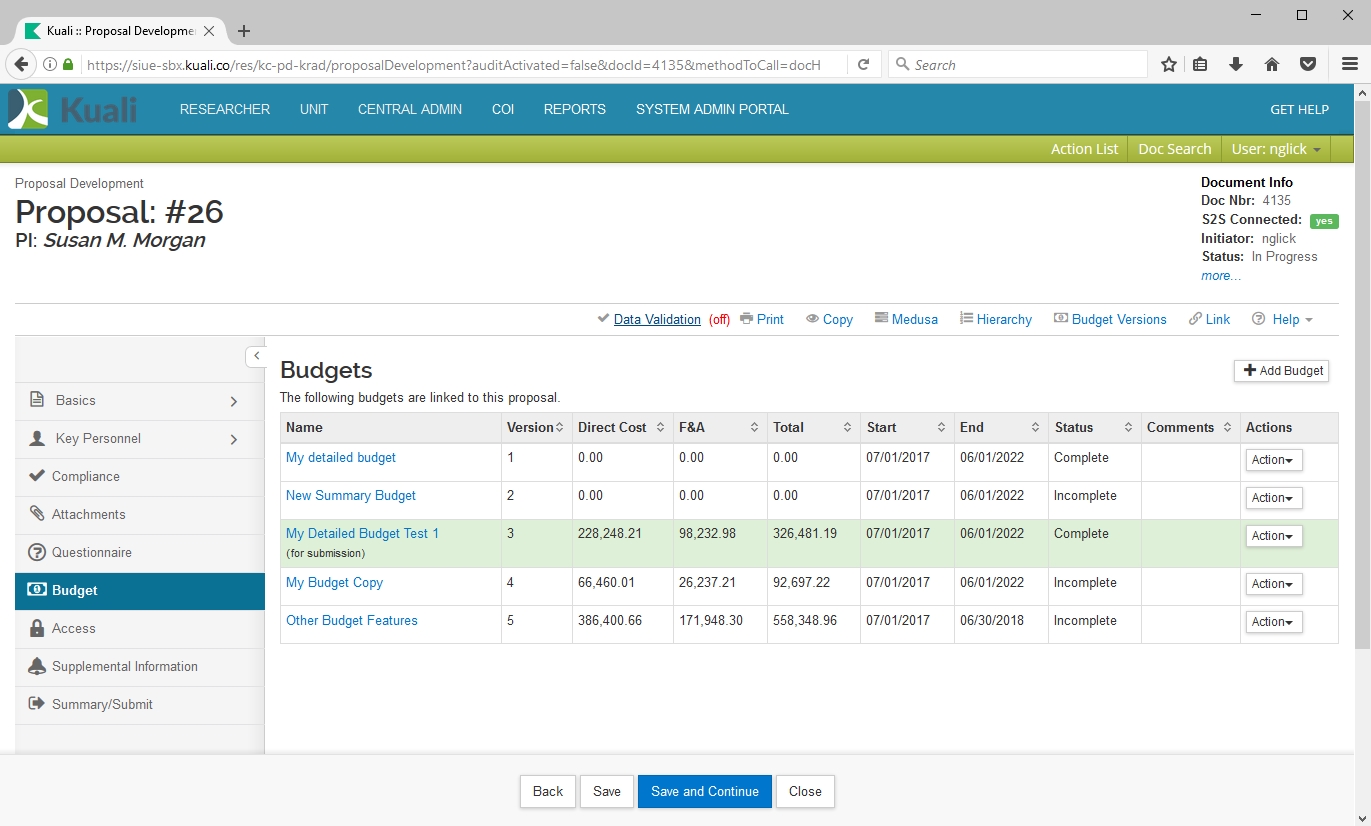Click the Firefox bookmark star icon
Viewport: 1371px width, 826px height.
pyautogui.click(x=1168, y=65)
